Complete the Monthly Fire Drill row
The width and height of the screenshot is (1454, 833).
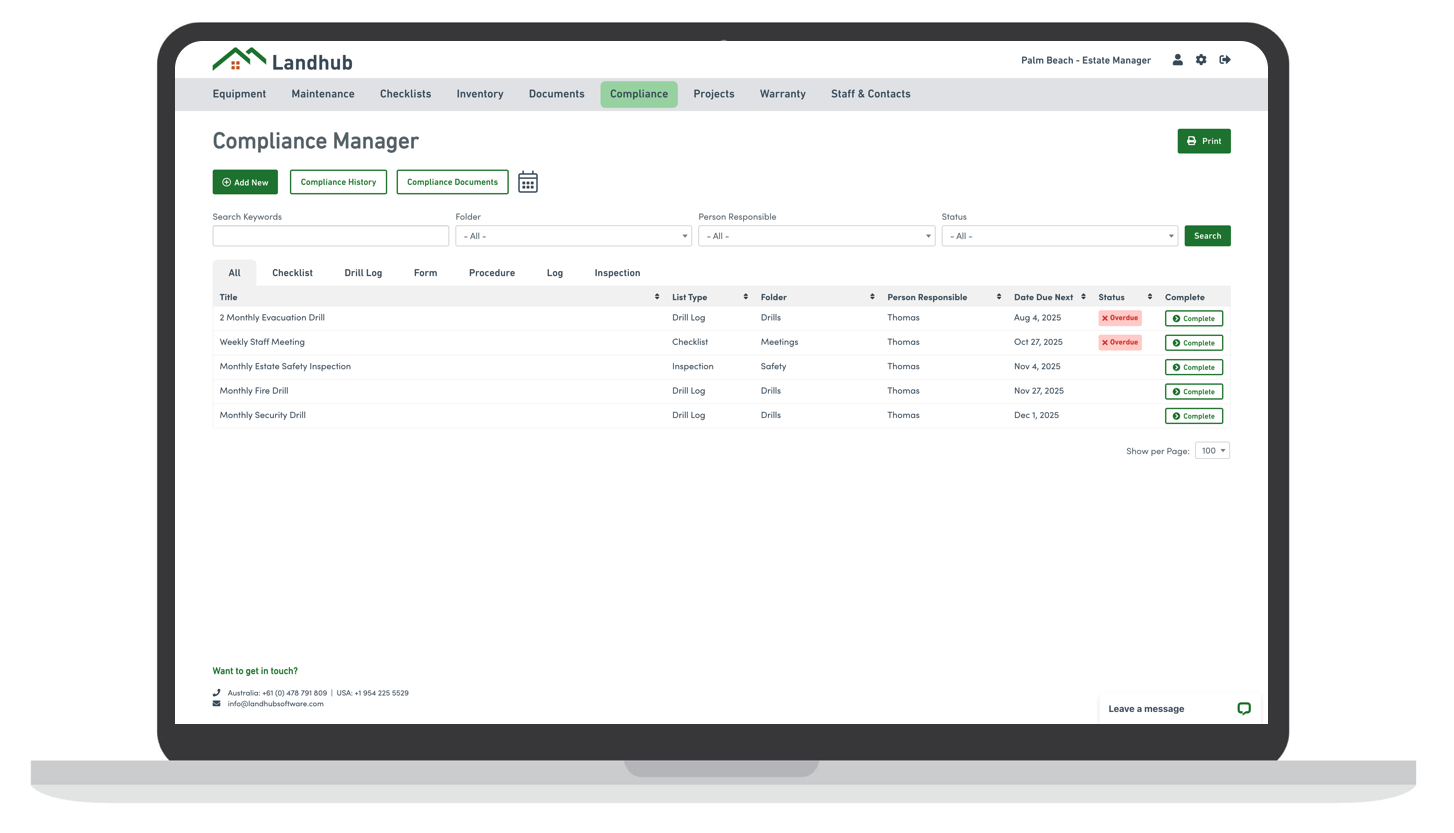(1193, 392)
